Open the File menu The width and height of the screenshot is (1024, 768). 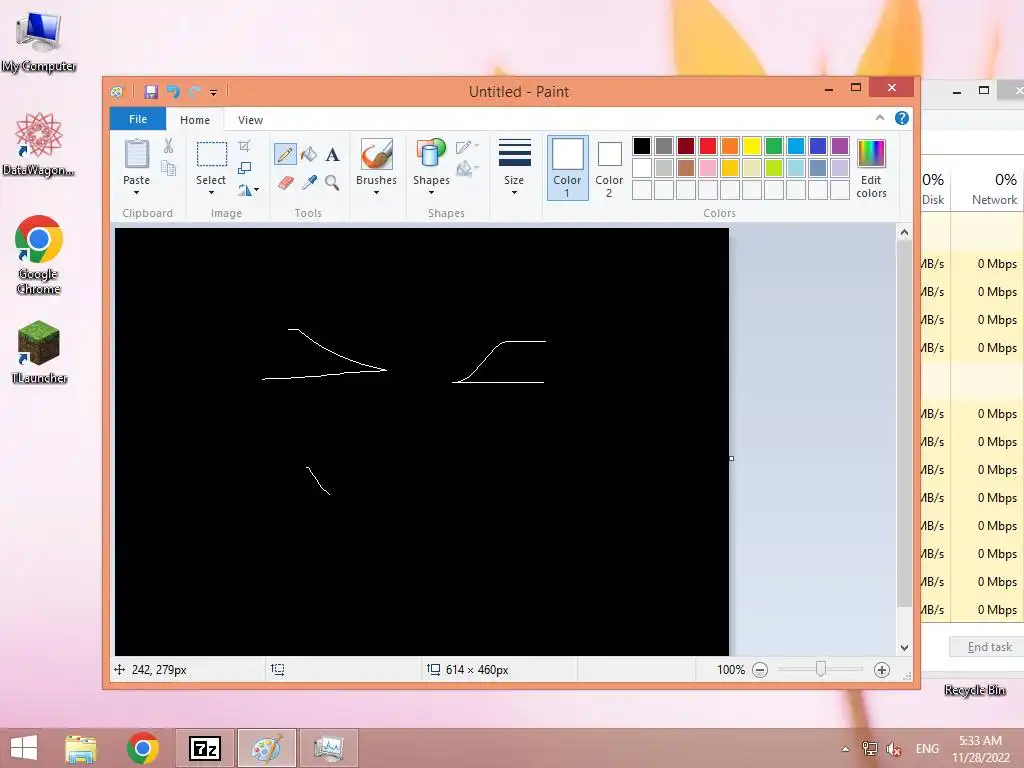(x=138, y=119)
